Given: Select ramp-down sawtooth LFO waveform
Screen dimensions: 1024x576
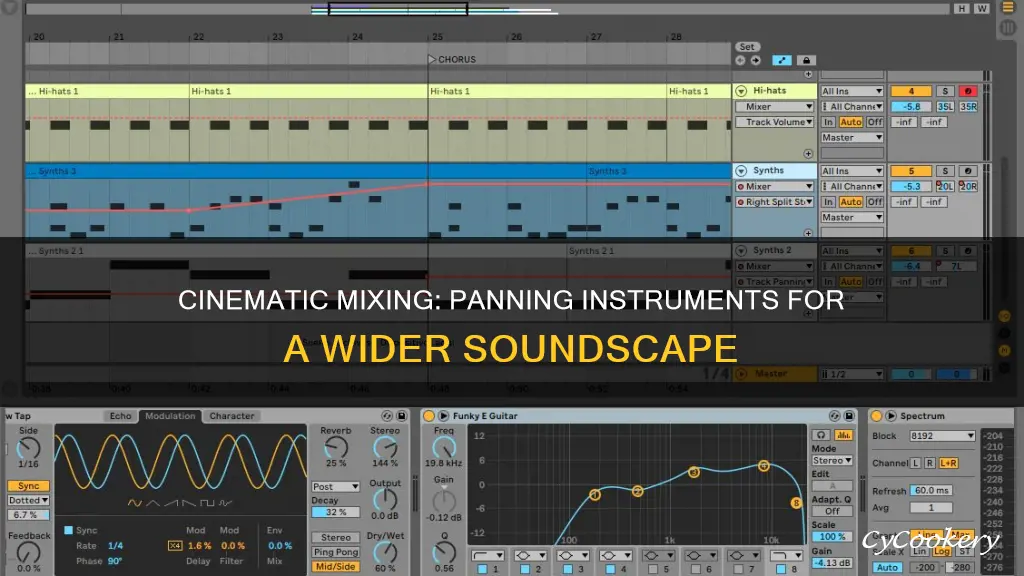Looking at the screenshot, I should [x=189, y=503].
